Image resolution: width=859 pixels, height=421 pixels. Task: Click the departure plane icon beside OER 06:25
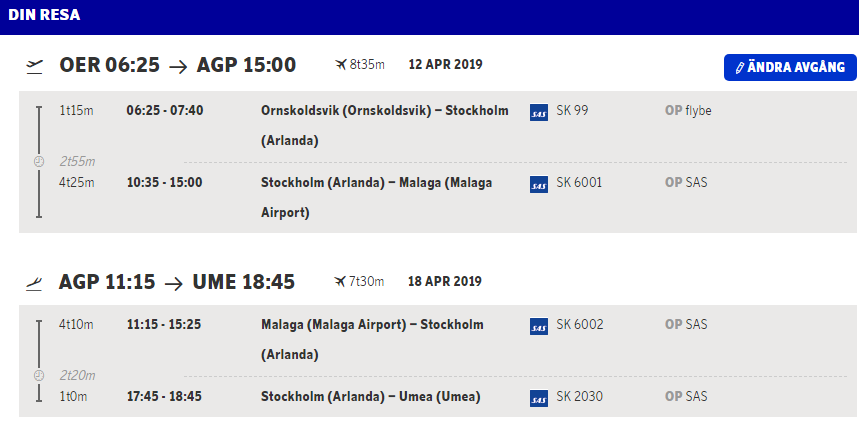point(35,66)
